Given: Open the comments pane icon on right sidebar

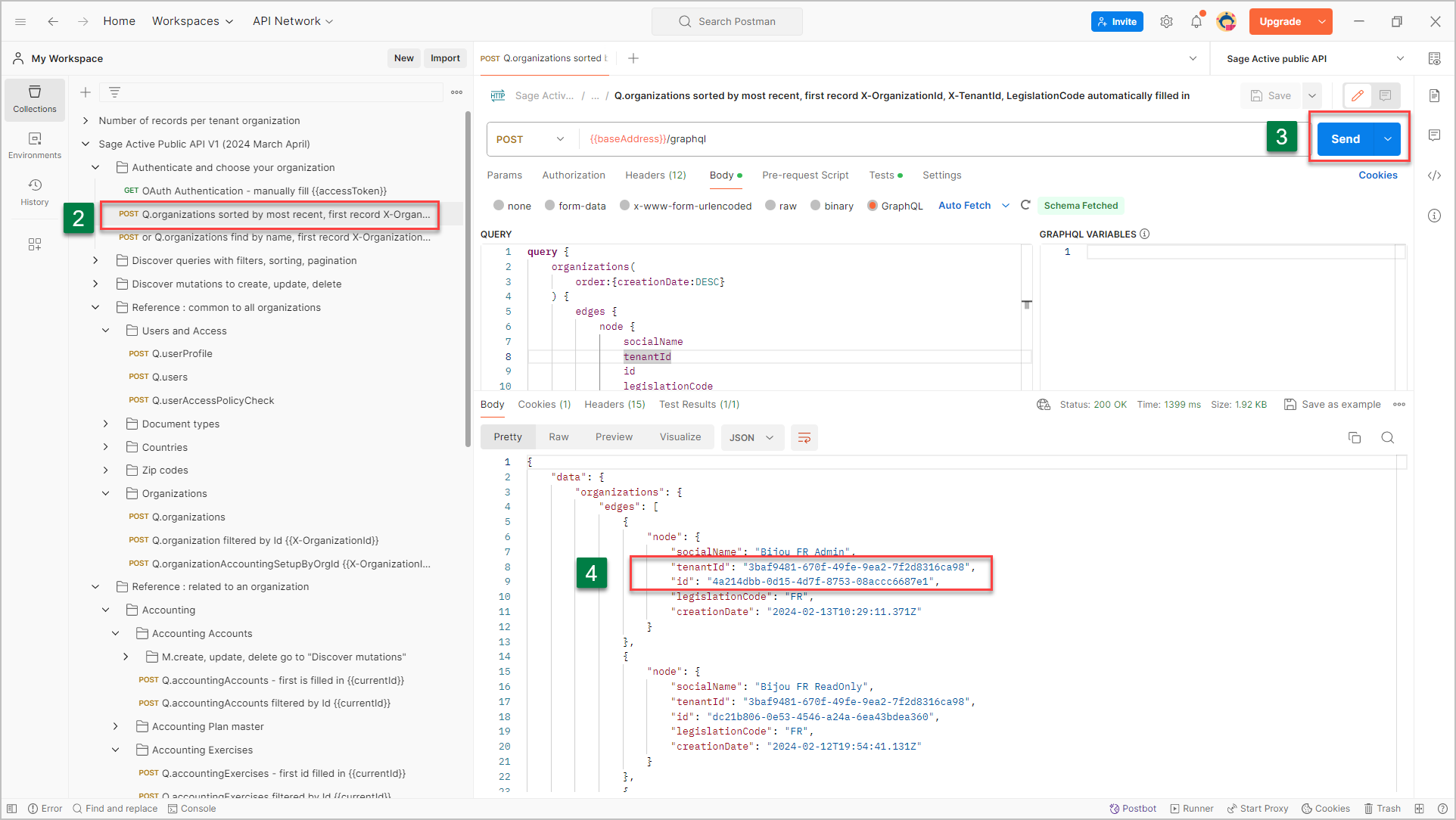Looking at the screenshot, I should pos(1434,135).
